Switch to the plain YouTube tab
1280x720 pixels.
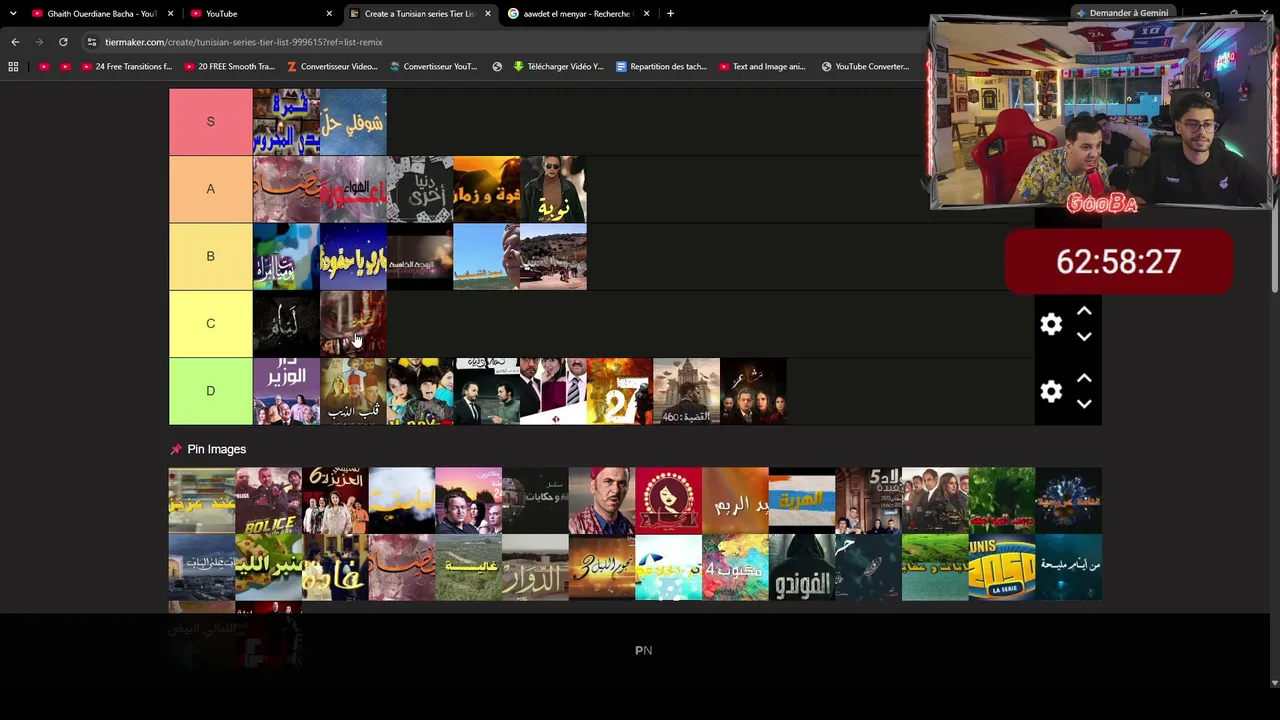click(262, 14)
